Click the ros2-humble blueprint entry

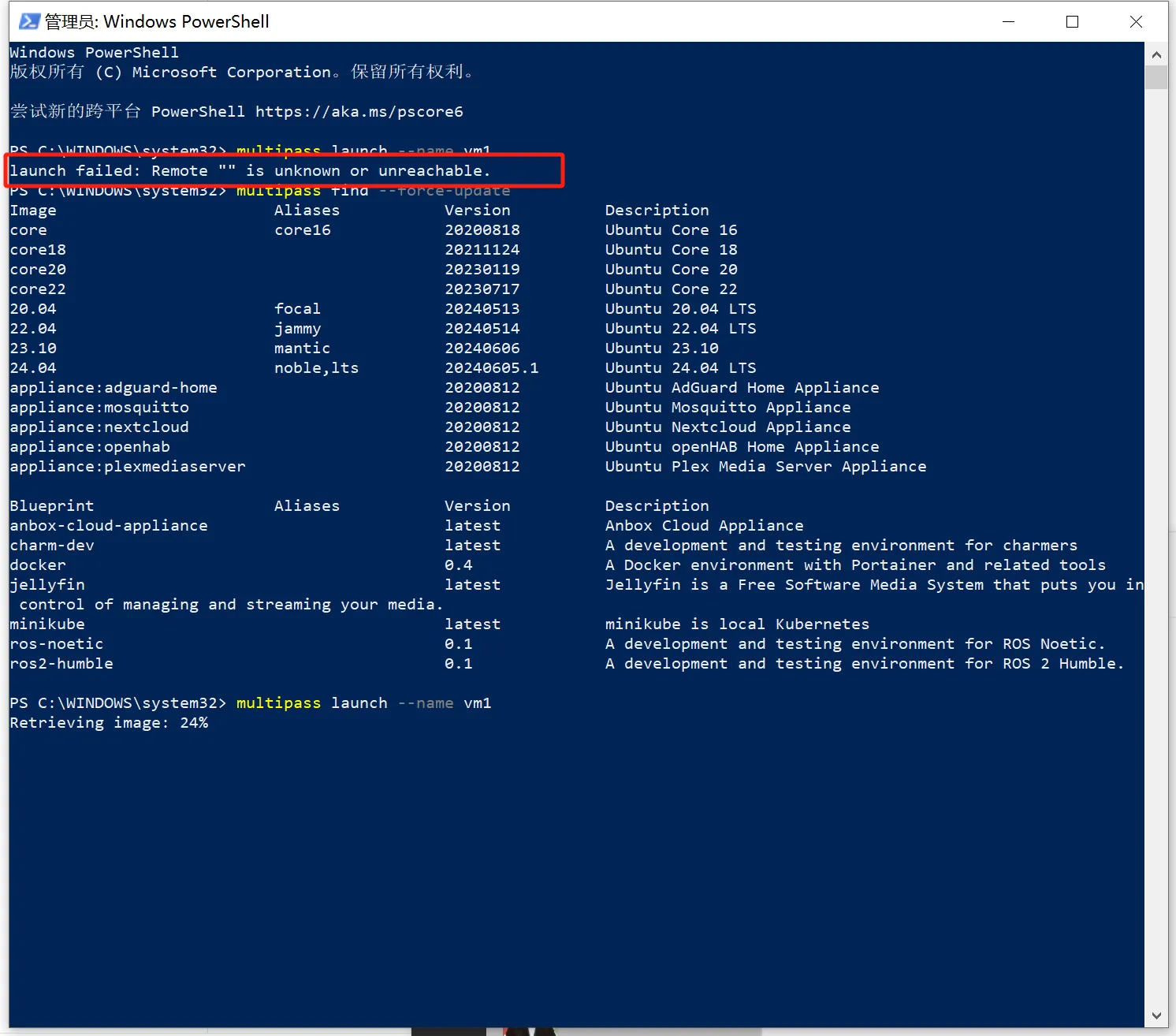(x=61, y=664)
